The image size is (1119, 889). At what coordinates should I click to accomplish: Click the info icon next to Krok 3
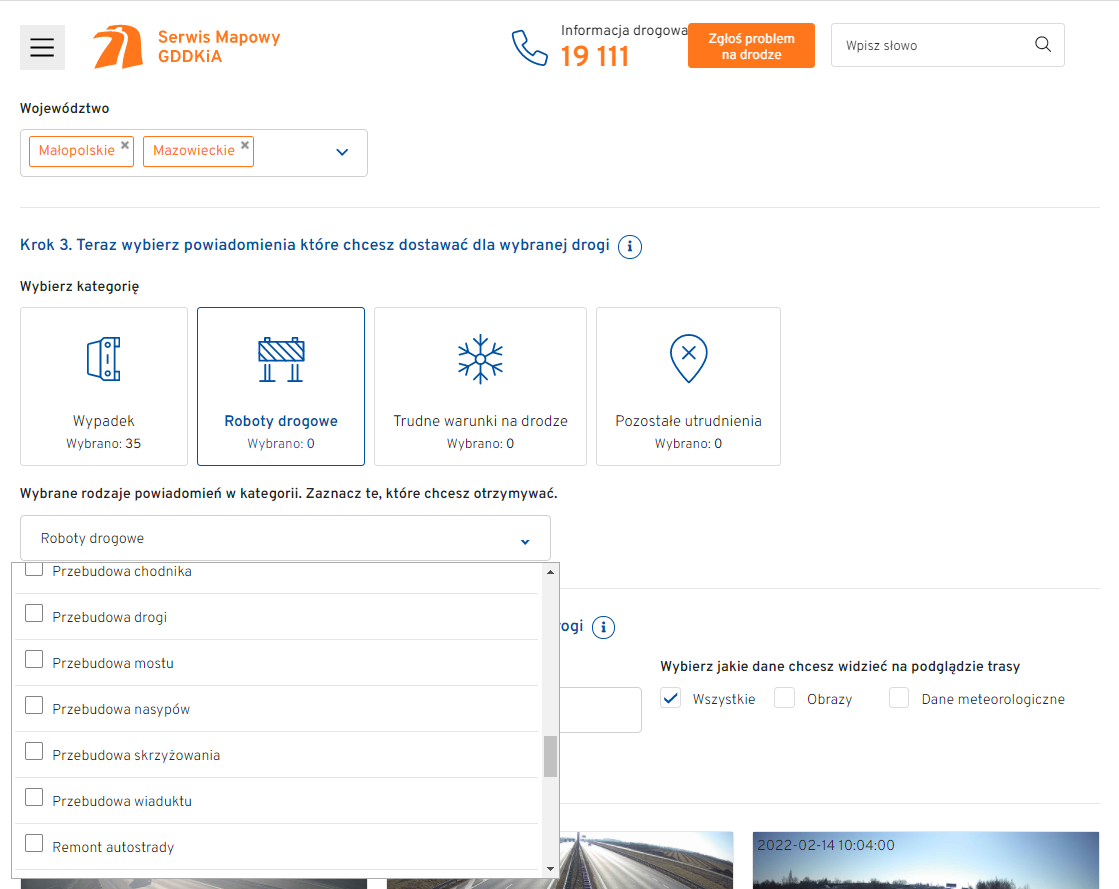(630, 246)
